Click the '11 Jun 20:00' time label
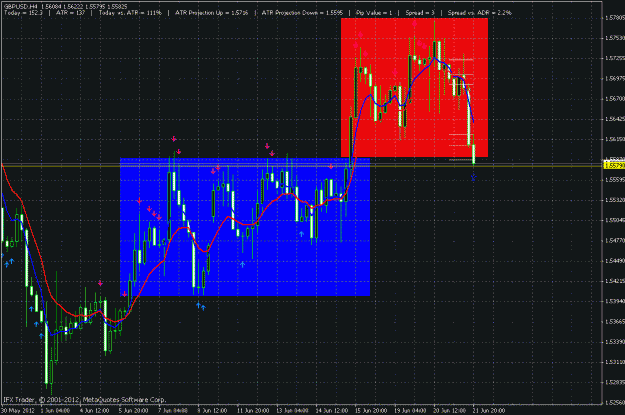Viewport: 625px width, 415px height. coord(253,410)
